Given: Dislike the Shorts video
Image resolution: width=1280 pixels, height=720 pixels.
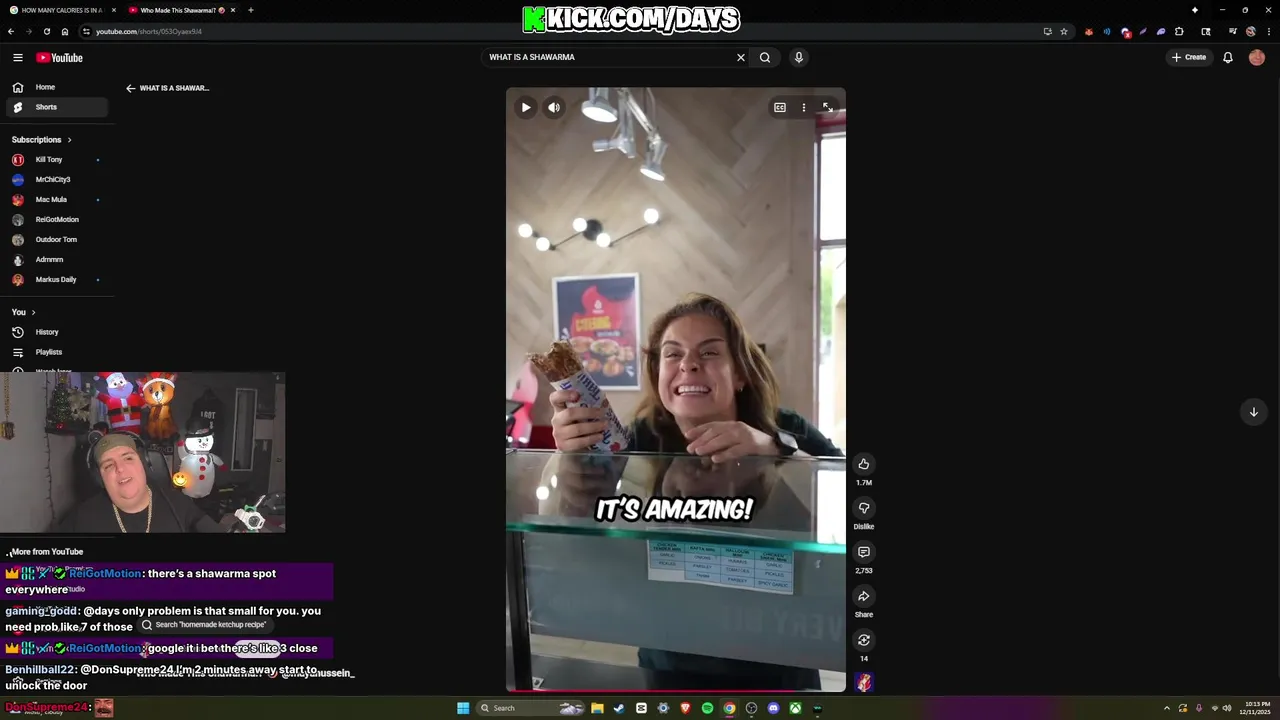Looking at the screenshot, I should 864,508.
